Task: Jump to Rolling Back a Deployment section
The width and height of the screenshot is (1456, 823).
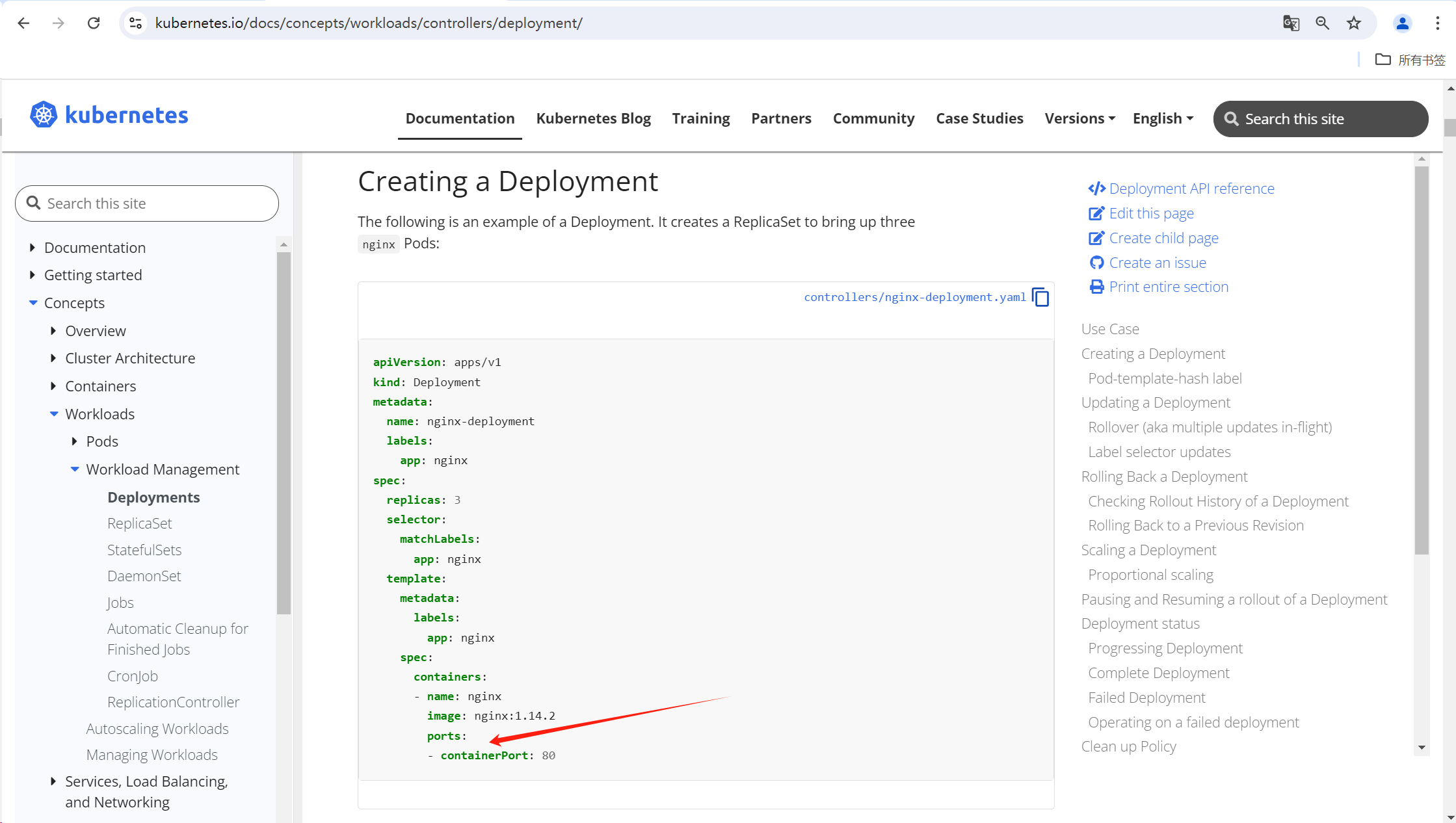Action: pyautogui.click(x=1164, y=477)
